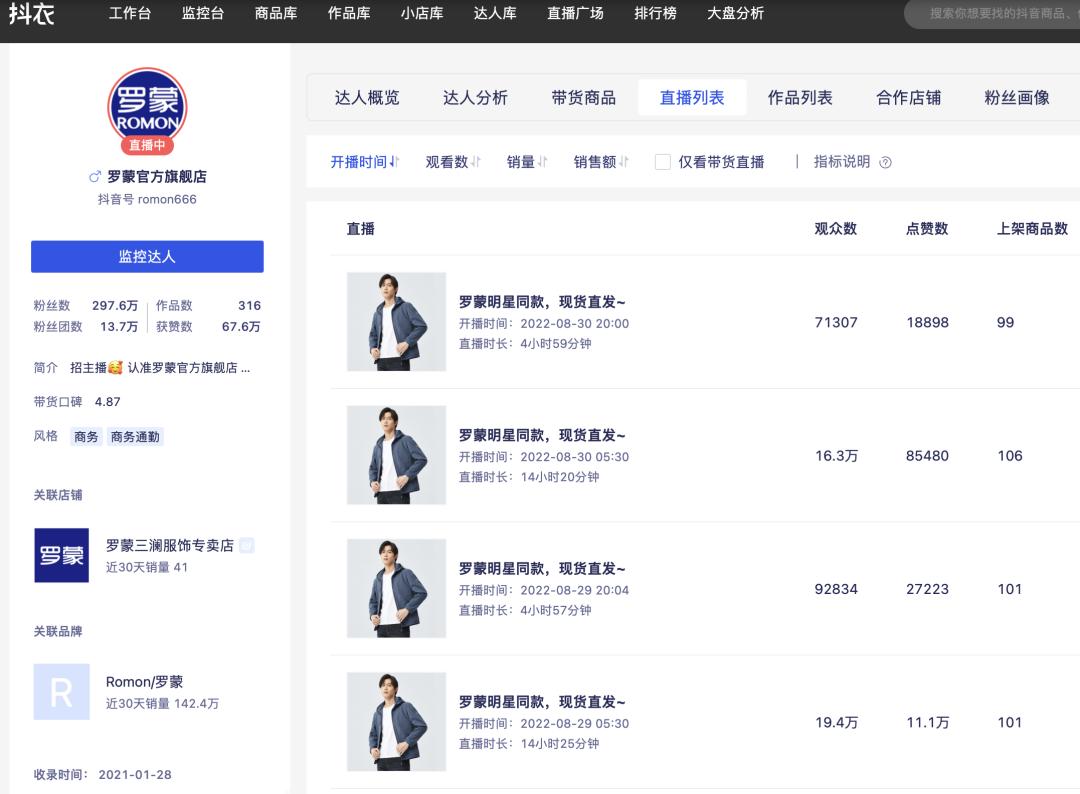The height and width of the screenshot is (794, 1080).
Task: Click the 监控达人 button
Action: click(148, 256)
